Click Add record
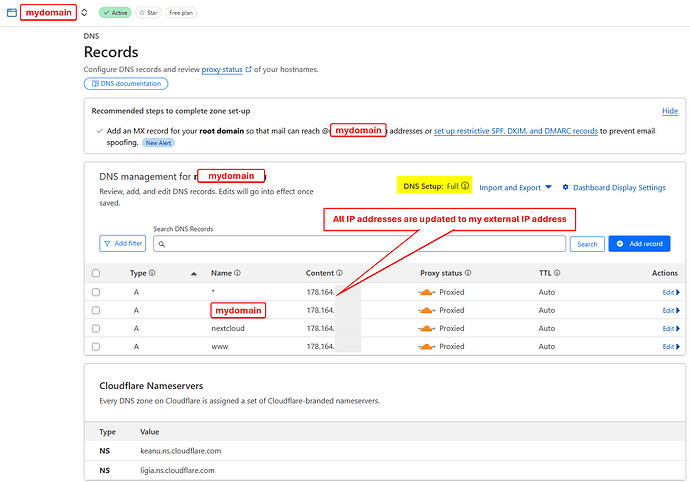 639,244
